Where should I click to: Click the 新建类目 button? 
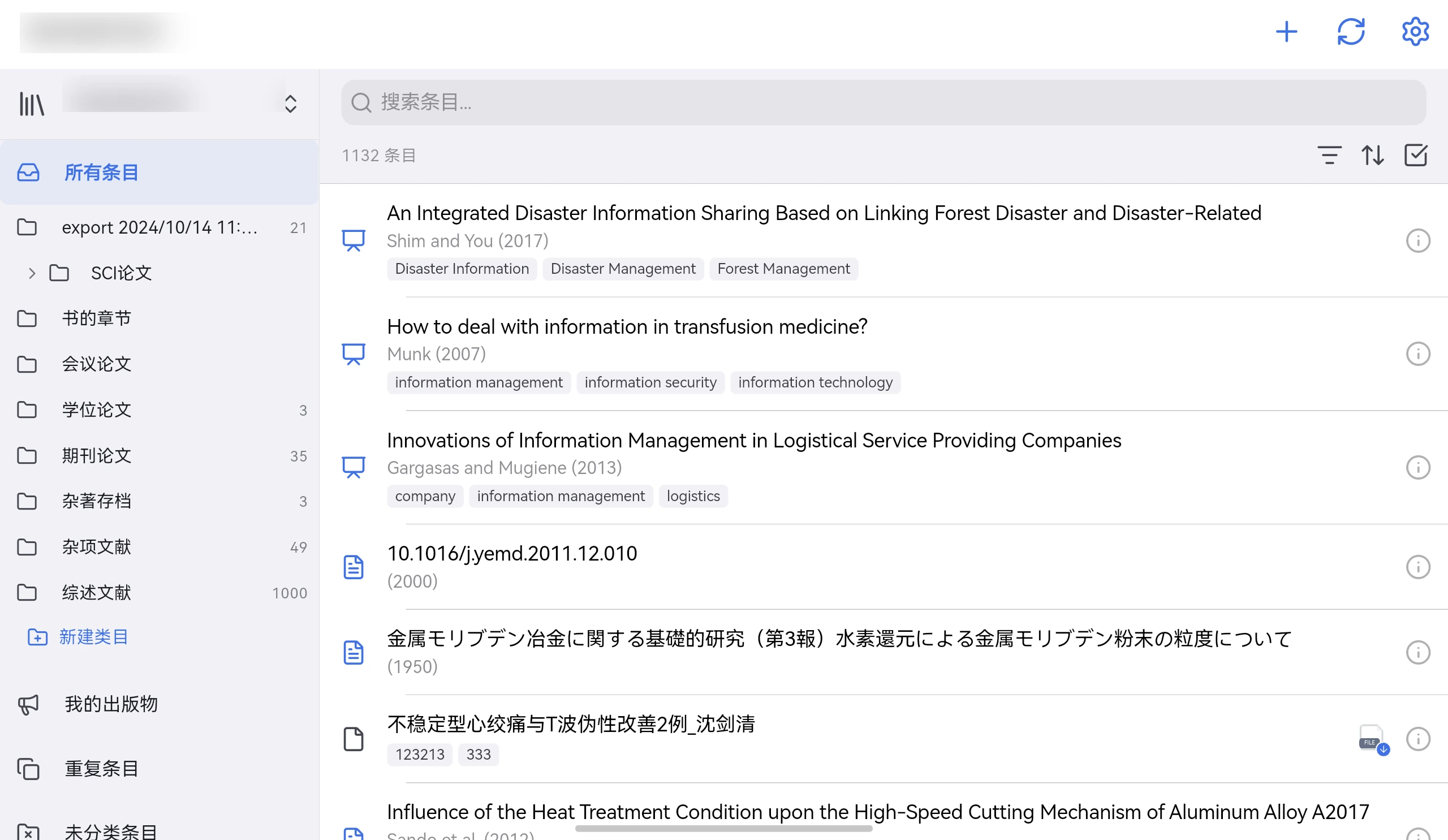78,637
